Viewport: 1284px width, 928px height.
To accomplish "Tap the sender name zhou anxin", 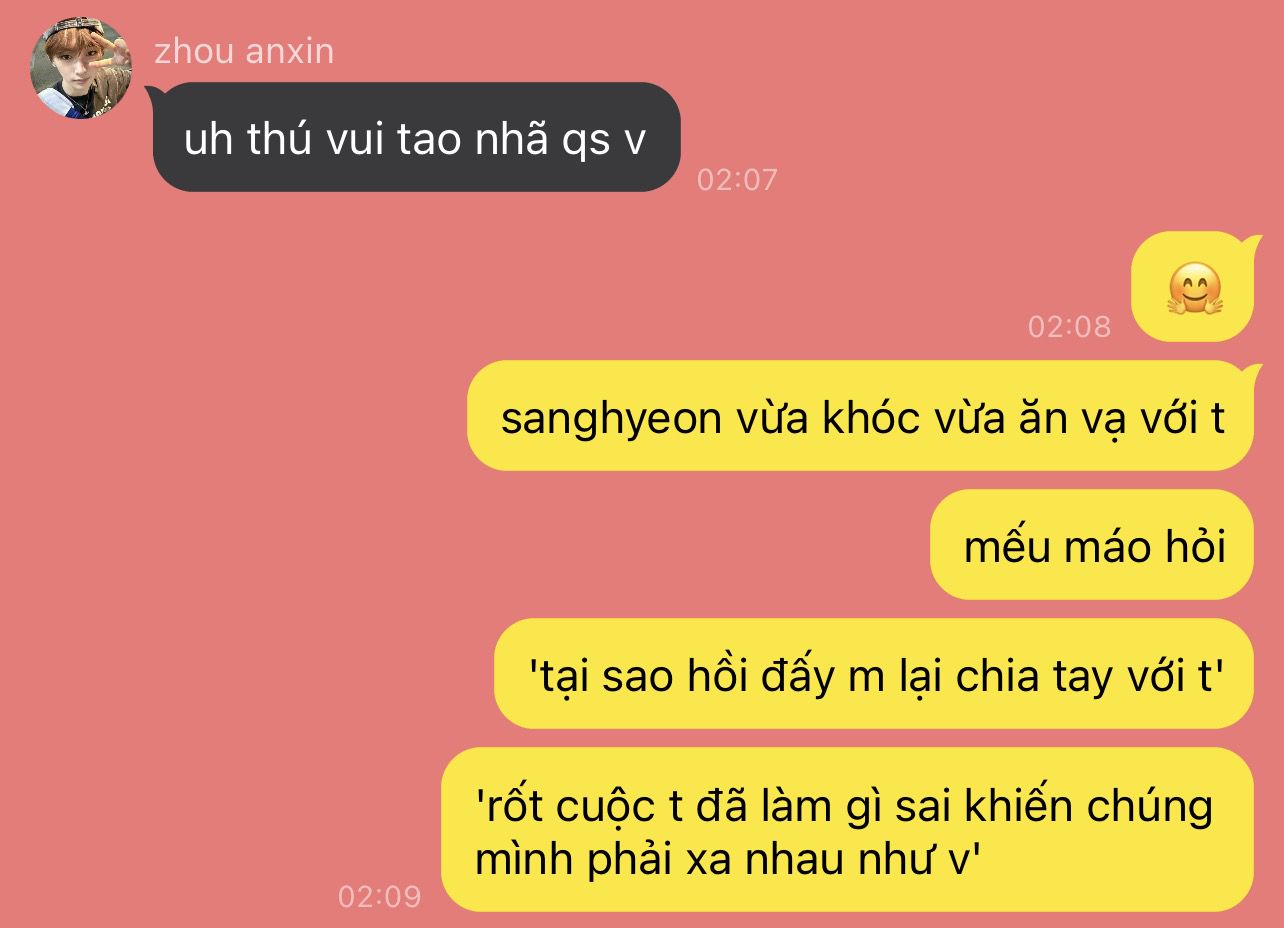I will (x=244, y=51).
